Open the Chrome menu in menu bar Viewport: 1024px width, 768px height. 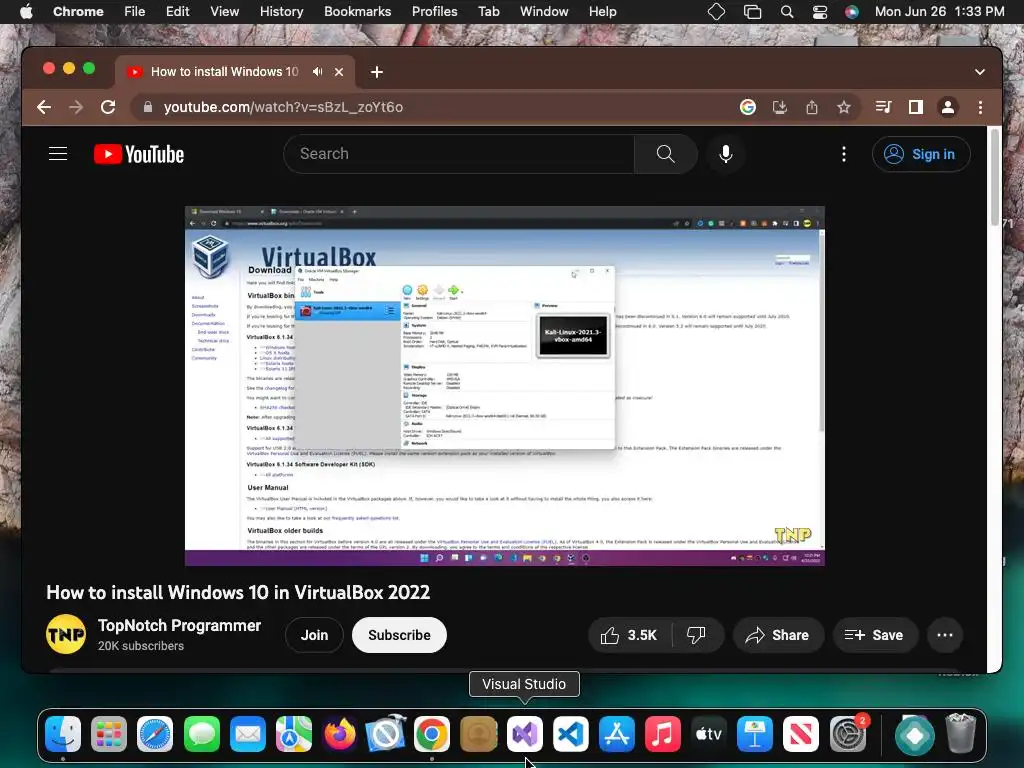pos(78,12)
